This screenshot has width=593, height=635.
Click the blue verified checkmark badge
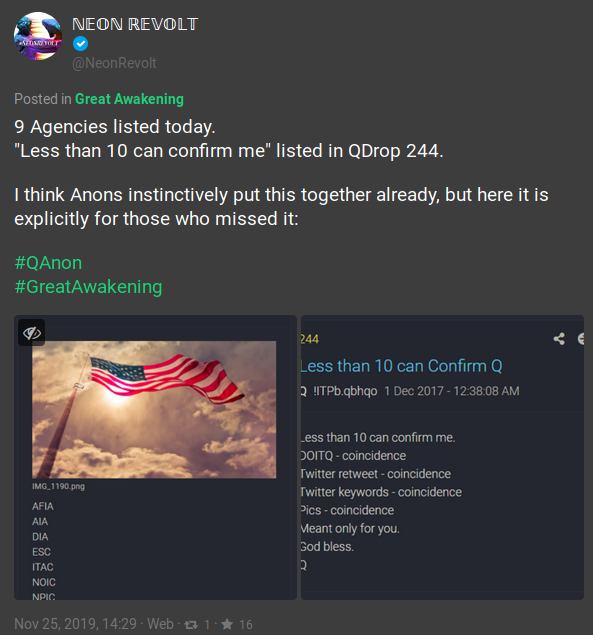(x=81, y=44)
